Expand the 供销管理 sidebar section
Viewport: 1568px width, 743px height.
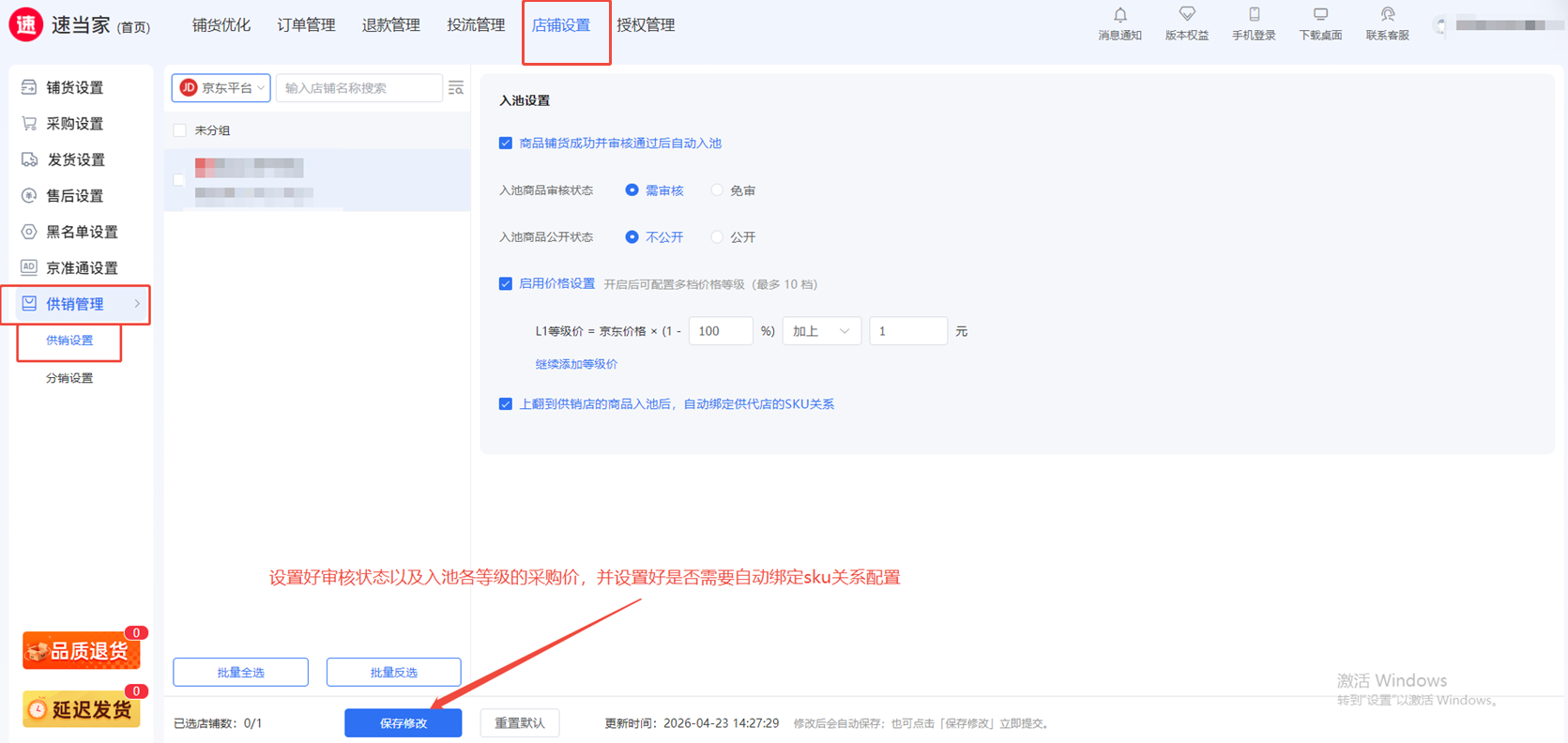coord(75,304)
